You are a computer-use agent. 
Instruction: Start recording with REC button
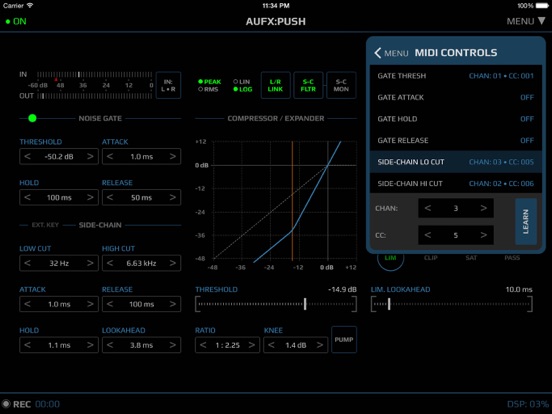(16, 404)
